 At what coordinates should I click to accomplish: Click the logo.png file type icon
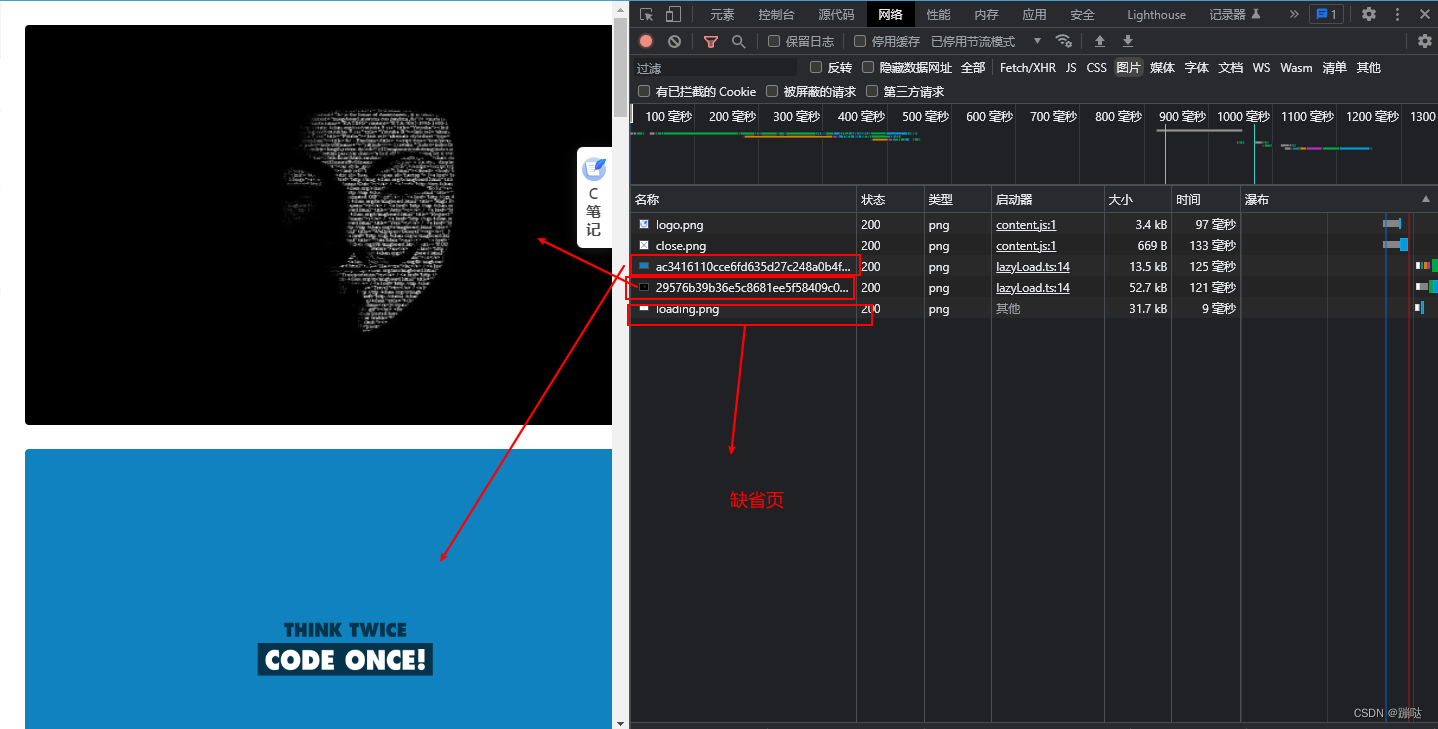pos(644,224)
